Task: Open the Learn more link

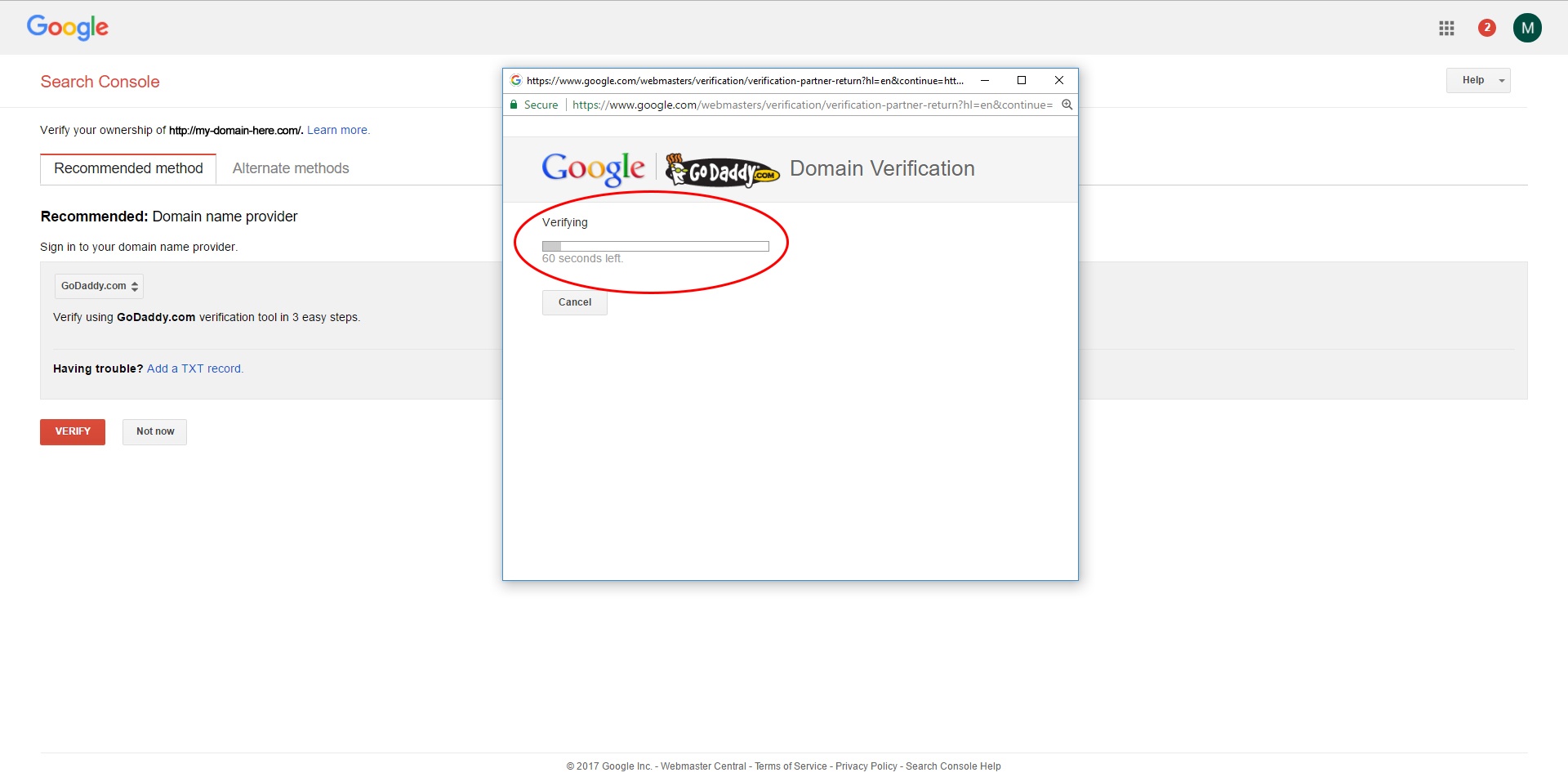Action: [338, 130]
